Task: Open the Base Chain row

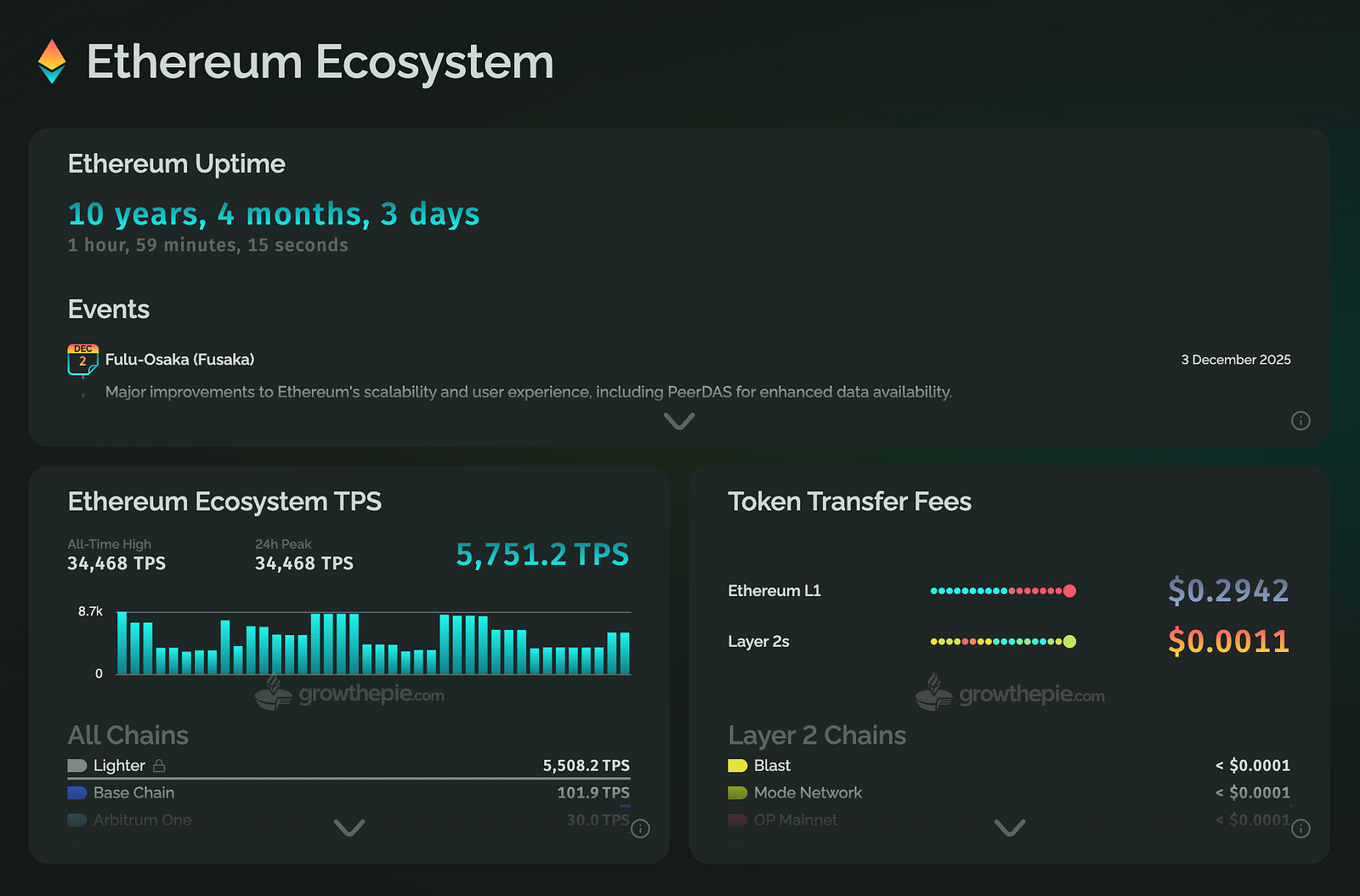Action: 348,793
